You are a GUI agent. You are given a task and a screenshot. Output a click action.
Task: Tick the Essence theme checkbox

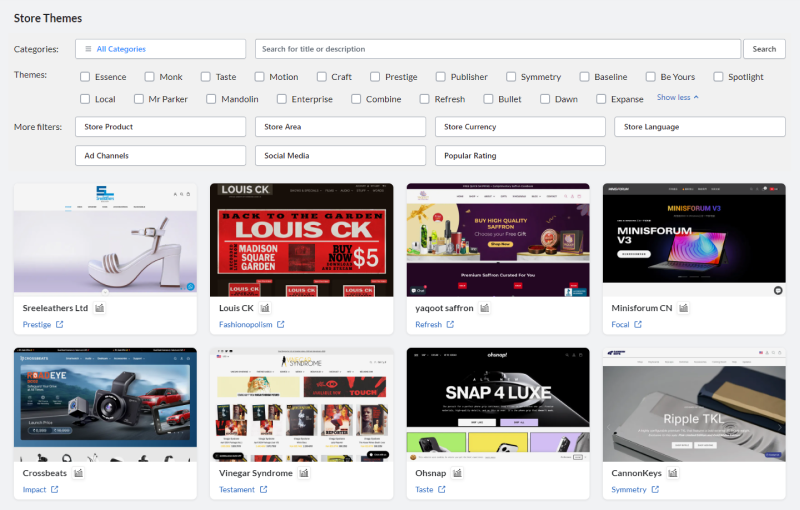click(85, 76)
